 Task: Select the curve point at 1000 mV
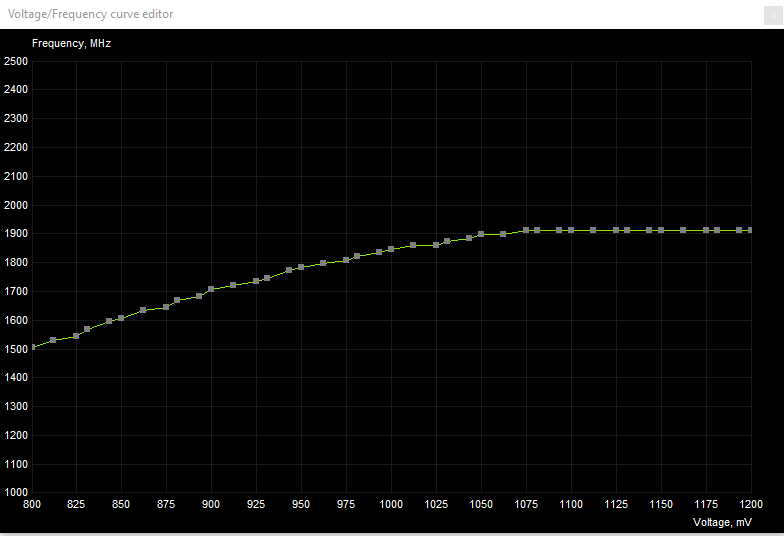click(x=391, y=249)
